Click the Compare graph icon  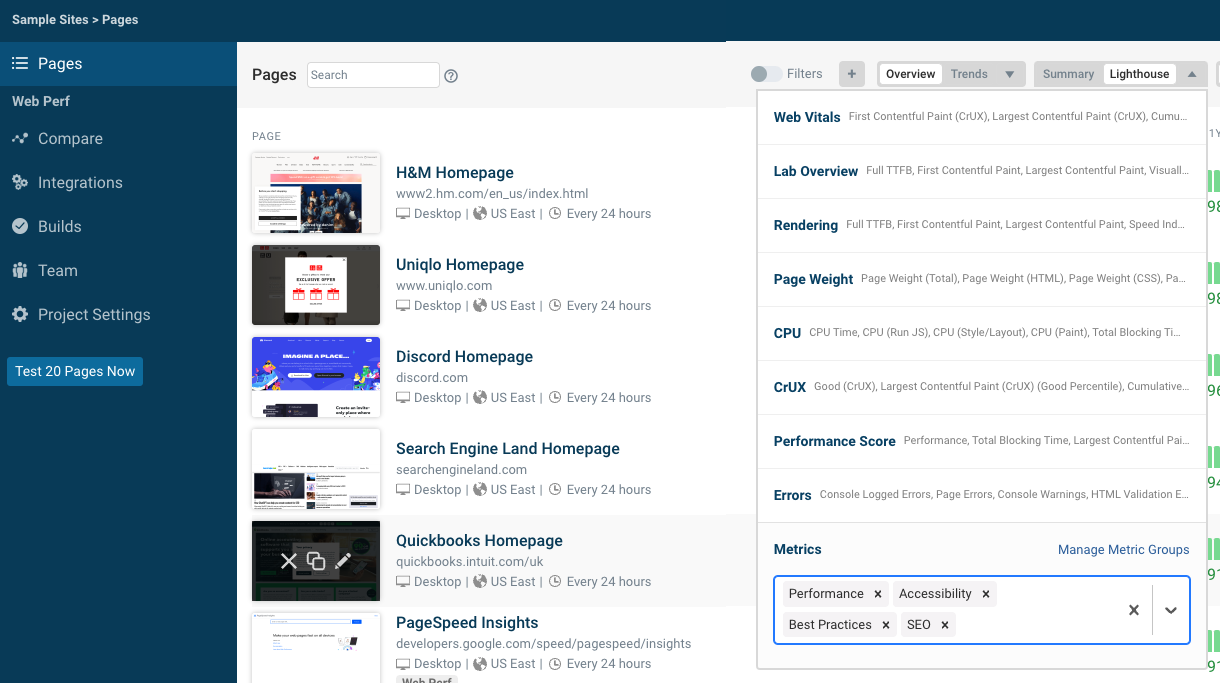19,139
